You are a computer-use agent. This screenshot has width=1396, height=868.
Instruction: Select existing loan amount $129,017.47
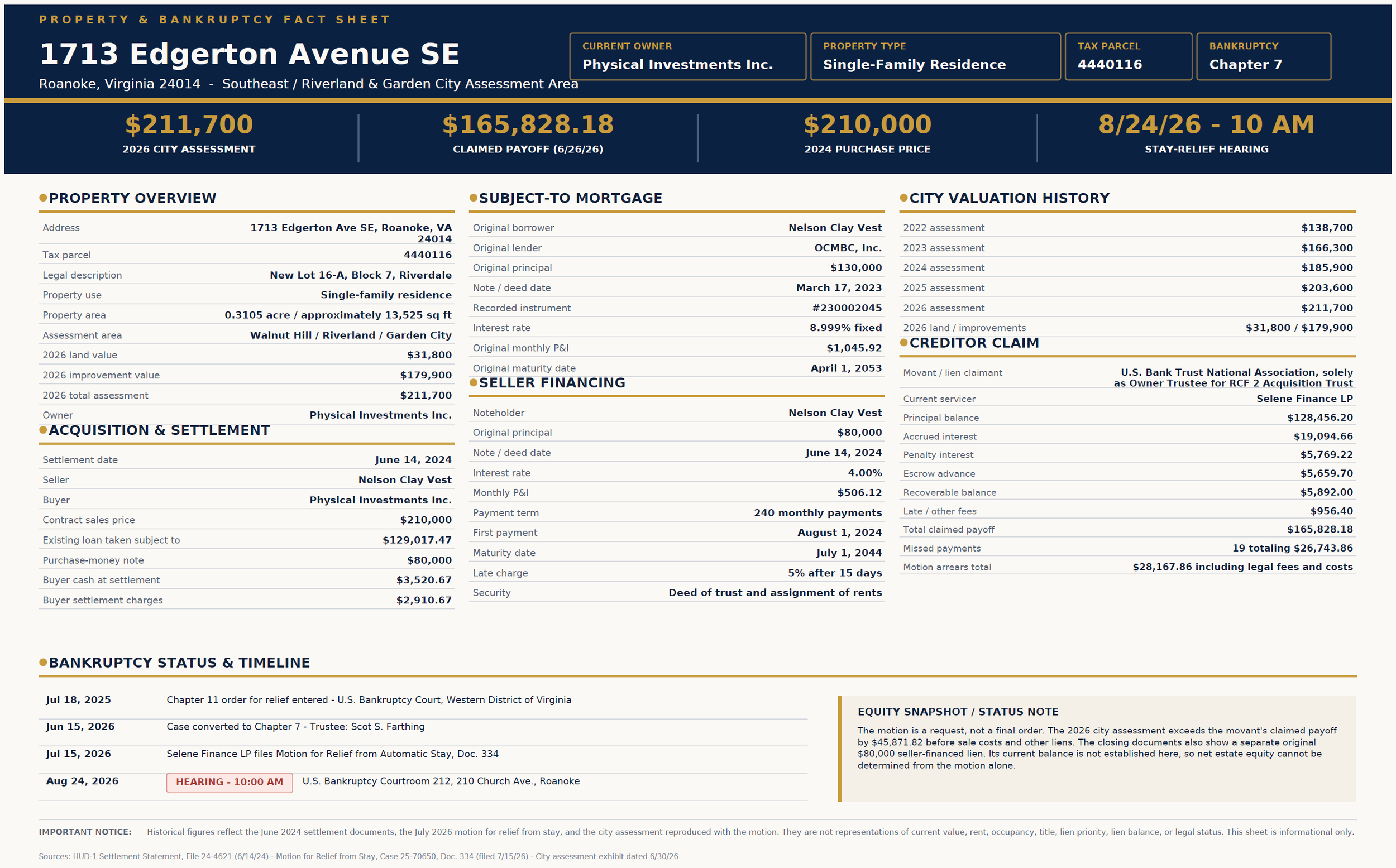tap(417, 540)
